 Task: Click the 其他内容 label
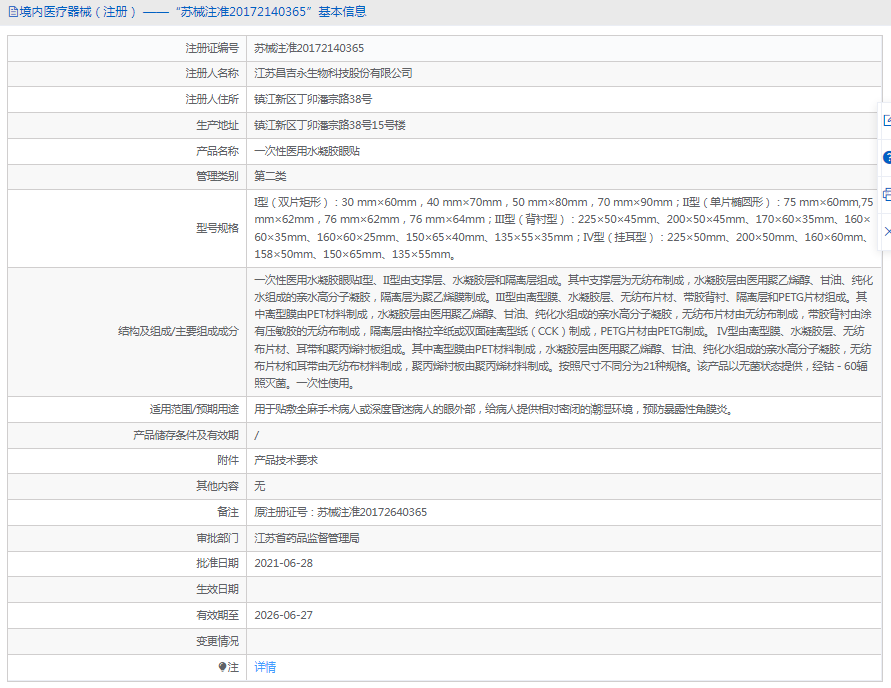coord(218,486)
